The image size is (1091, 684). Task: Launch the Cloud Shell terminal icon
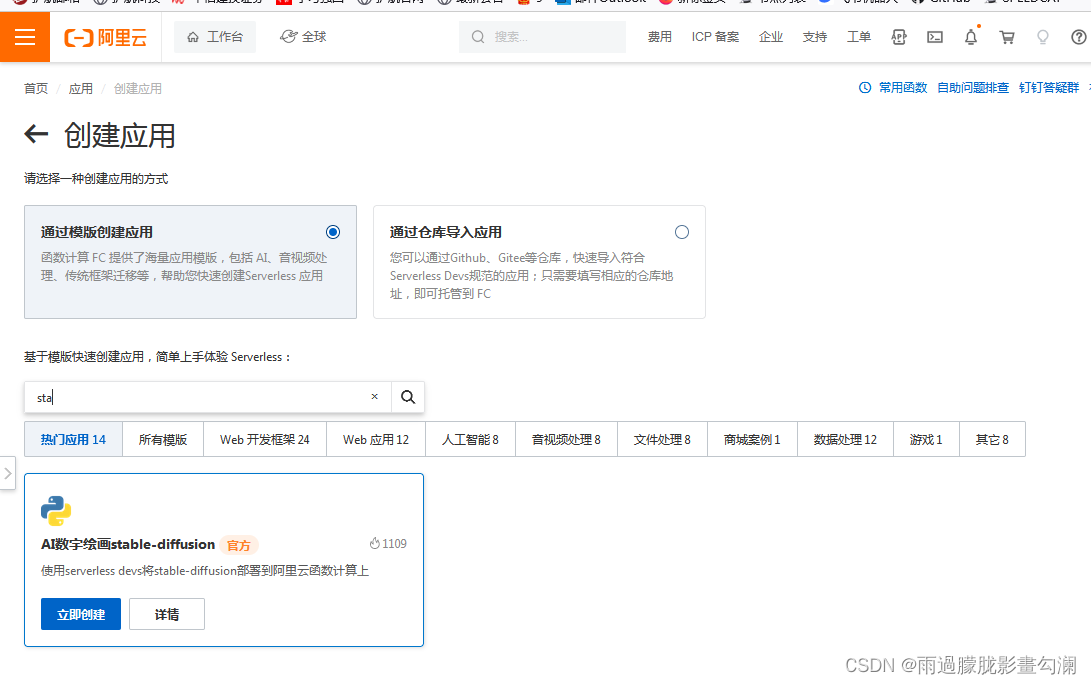[935, 37]
